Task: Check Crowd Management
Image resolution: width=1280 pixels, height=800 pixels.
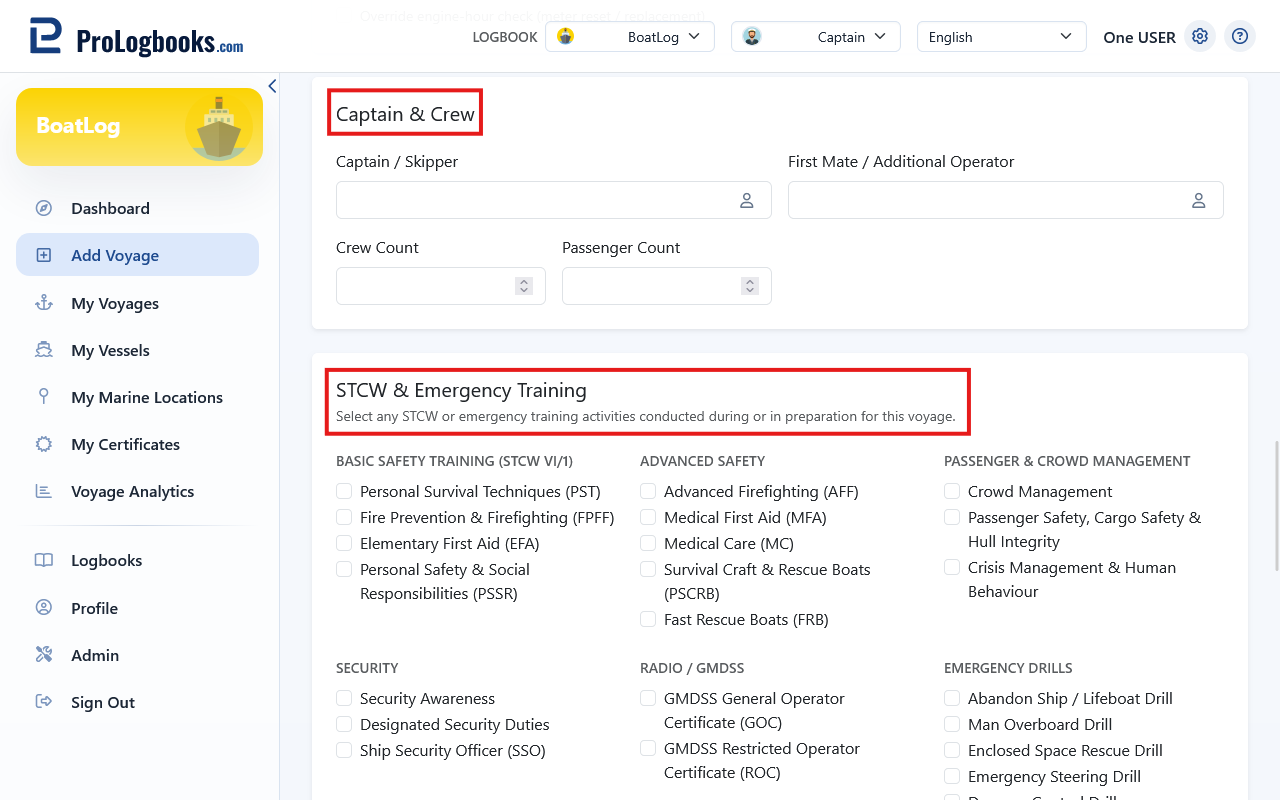Action: click(952, 491)
